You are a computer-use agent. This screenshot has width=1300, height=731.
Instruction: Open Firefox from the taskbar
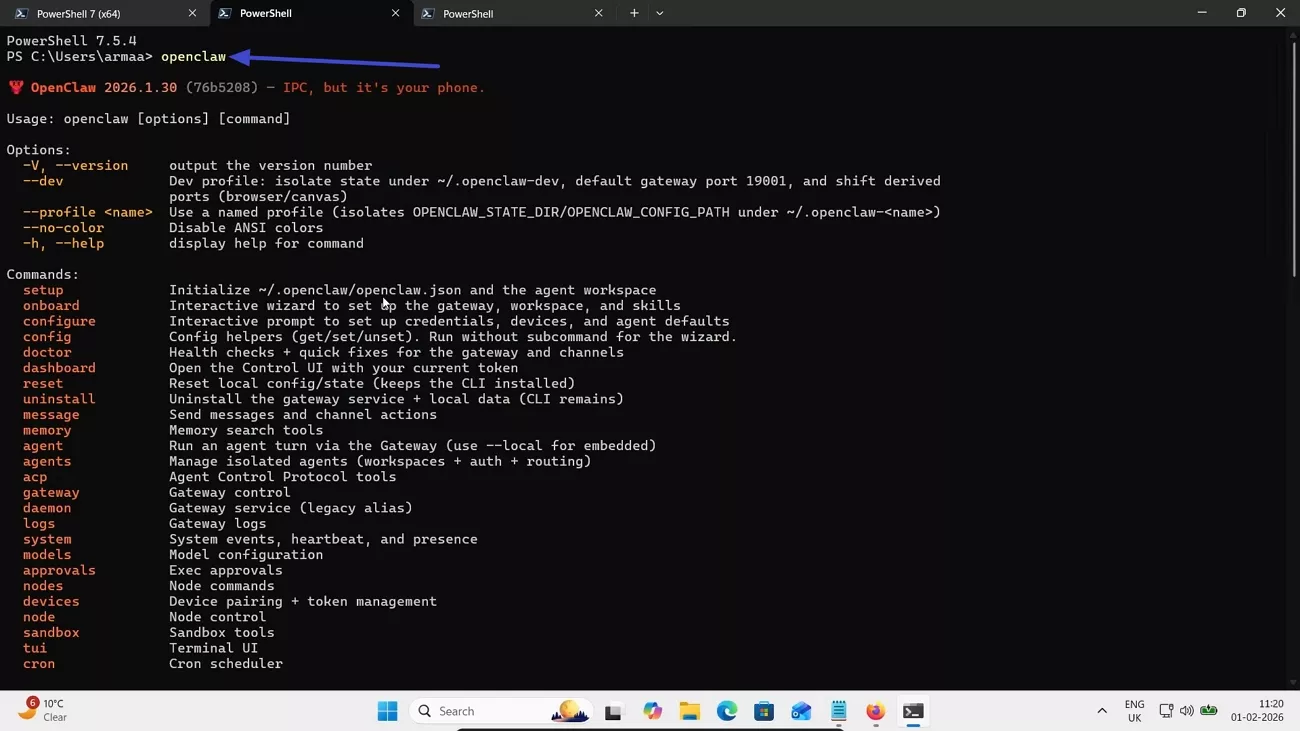874,711
